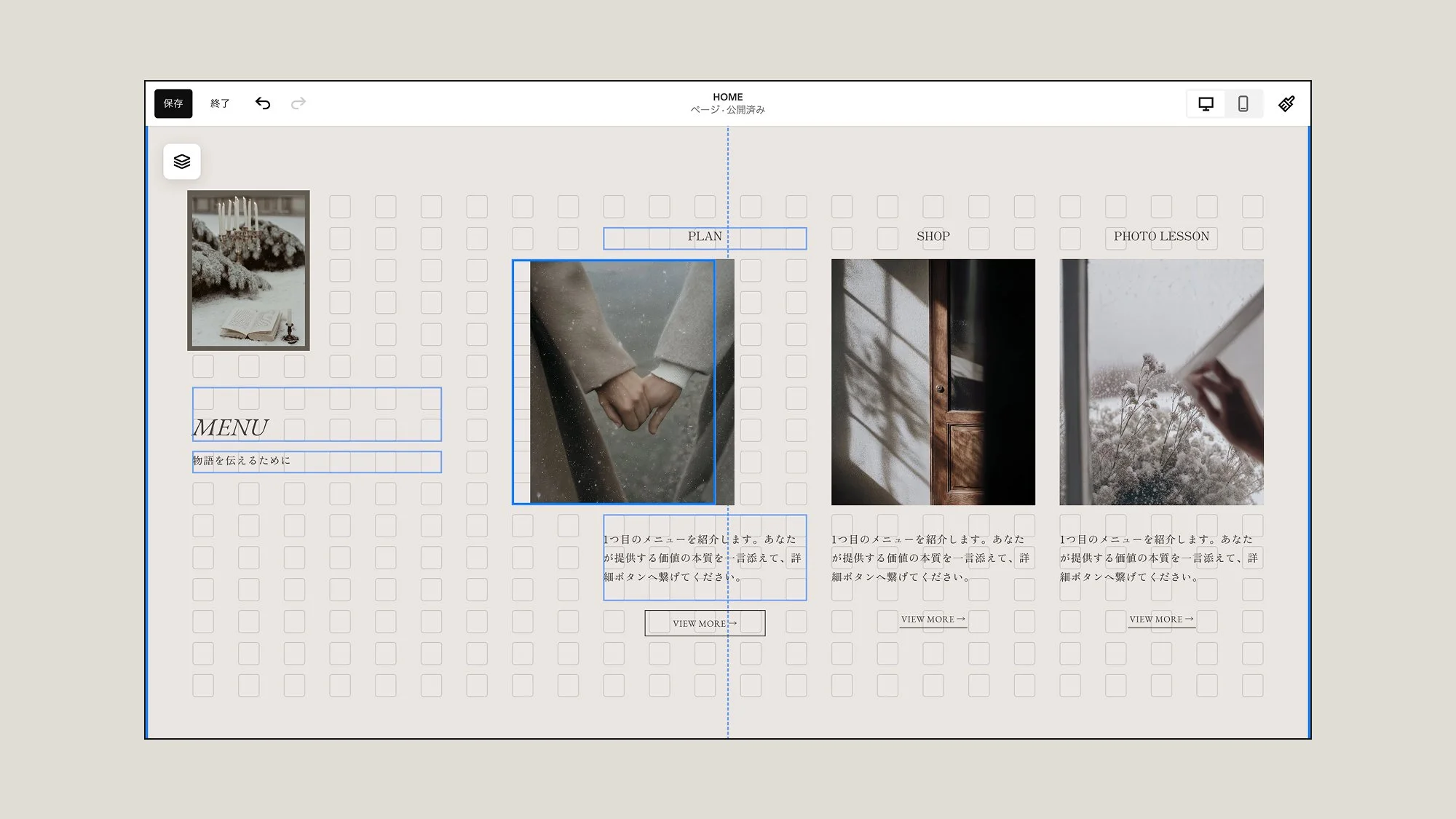This screenshot has height=819, width=1456.
Task: Select the PLAN heading text block
Action: [x=704, y=237]
